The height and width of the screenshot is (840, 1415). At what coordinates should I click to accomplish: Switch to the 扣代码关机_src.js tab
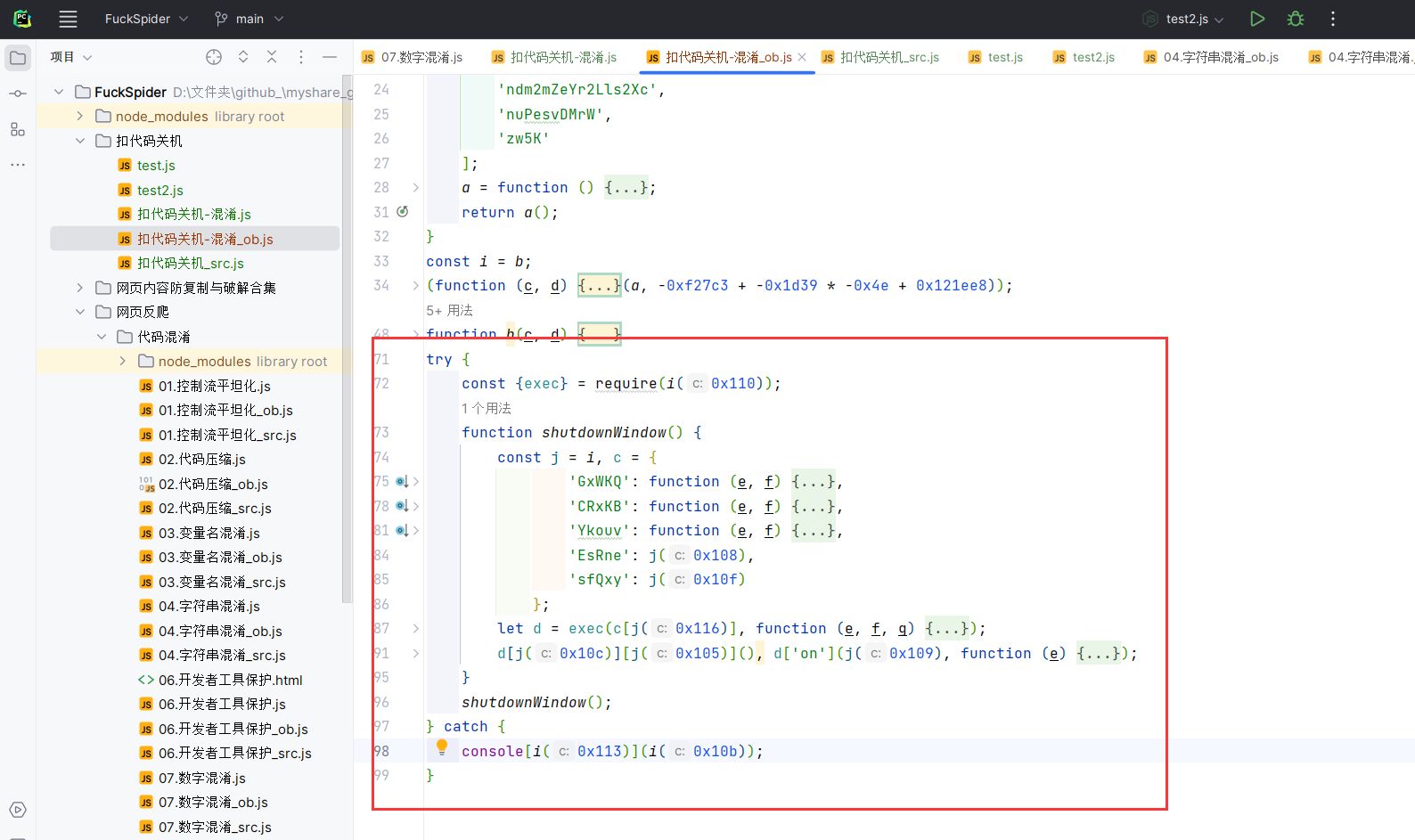click(x=881, y=57)
